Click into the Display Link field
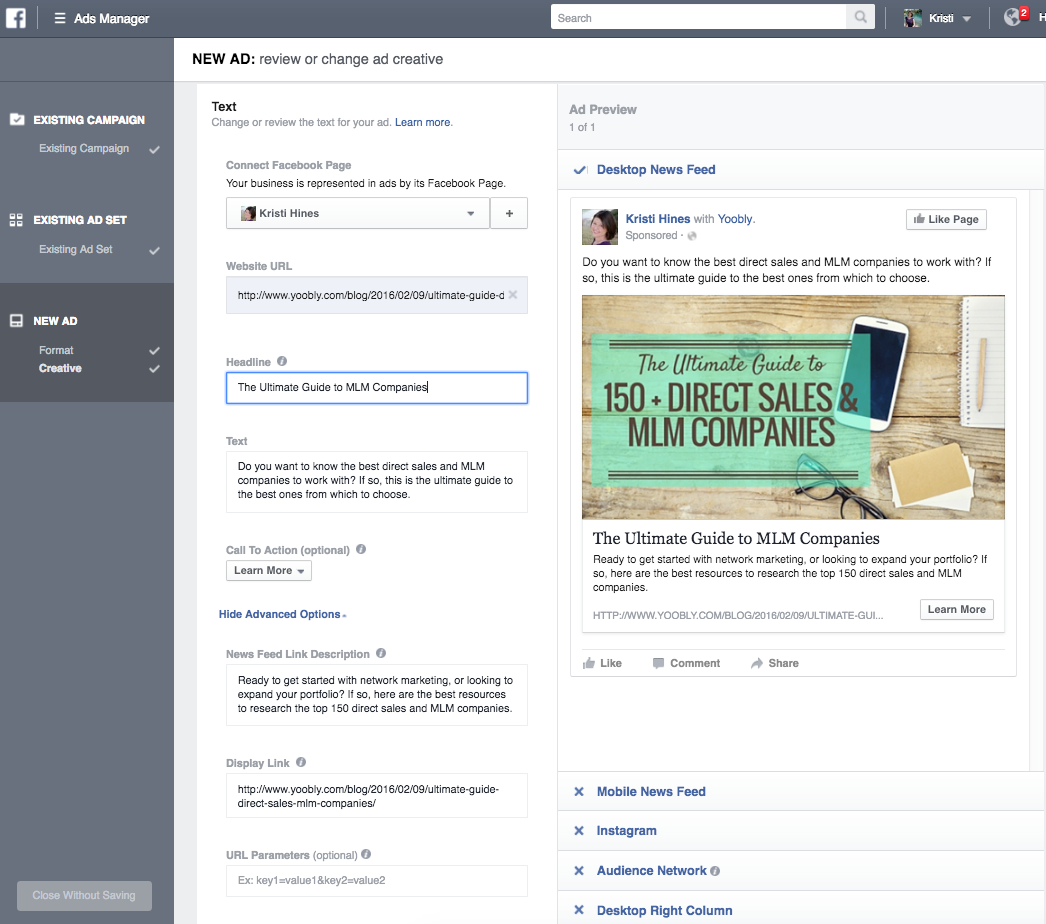This screenshot has height=924, width=1046. pos(376,795)
